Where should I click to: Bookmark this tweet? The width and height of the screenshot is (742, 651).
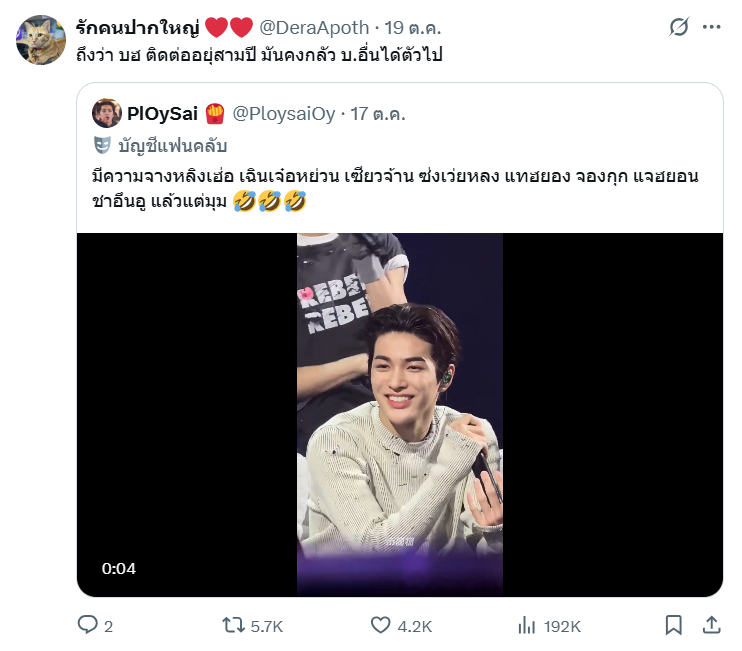[673, 625]
